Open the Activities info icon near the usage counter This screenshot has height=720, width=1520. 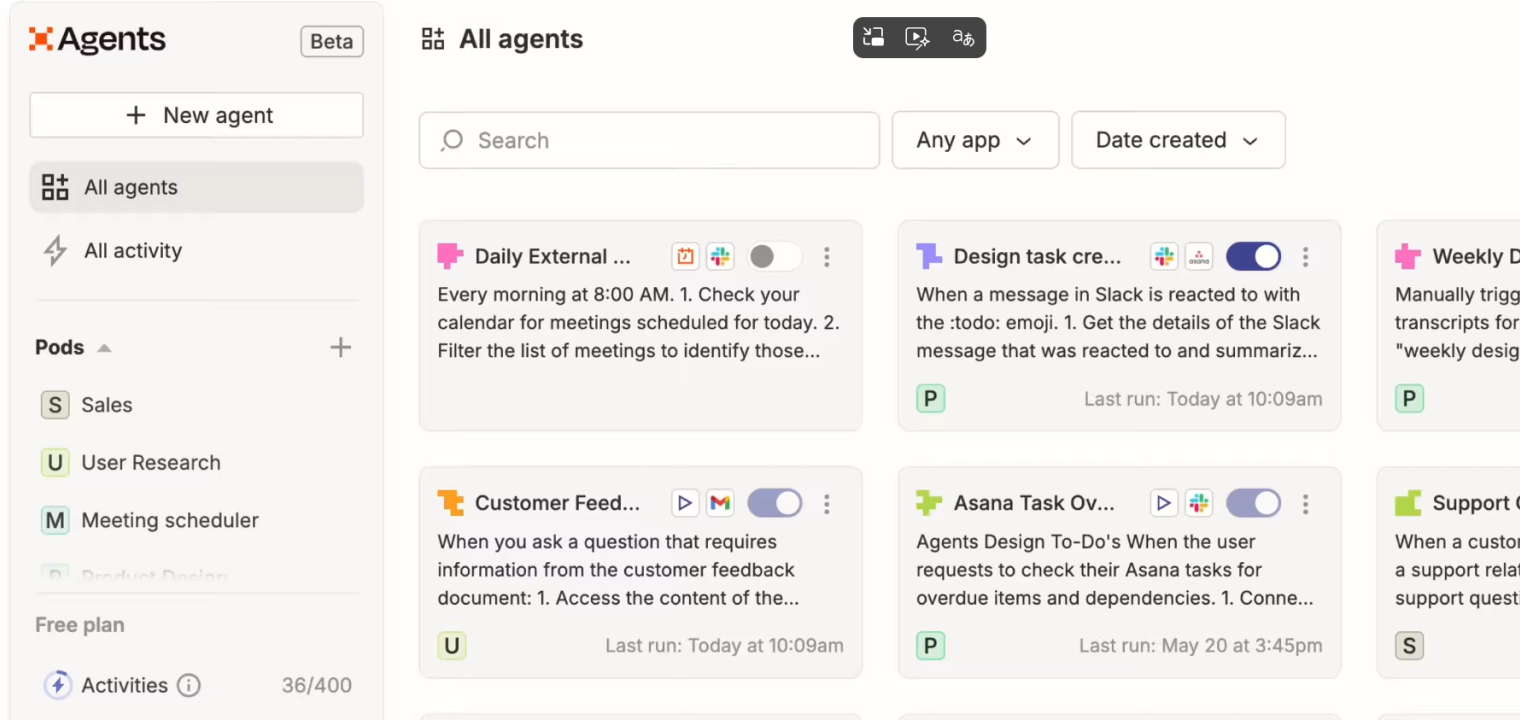[189, 685]
